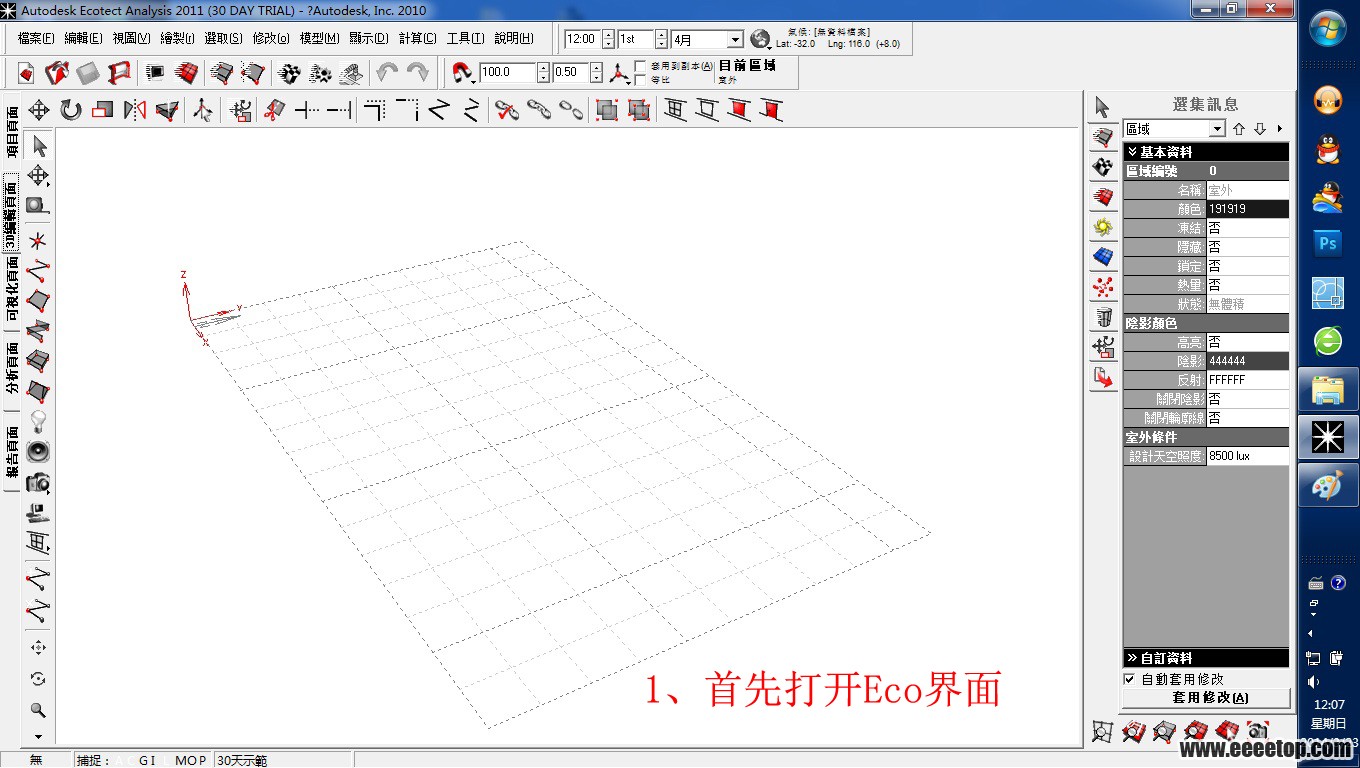The height and width of the screenshot is (768, 1360).
Task: Open the month dropdown showing 4月
Action: coord(735,40)
